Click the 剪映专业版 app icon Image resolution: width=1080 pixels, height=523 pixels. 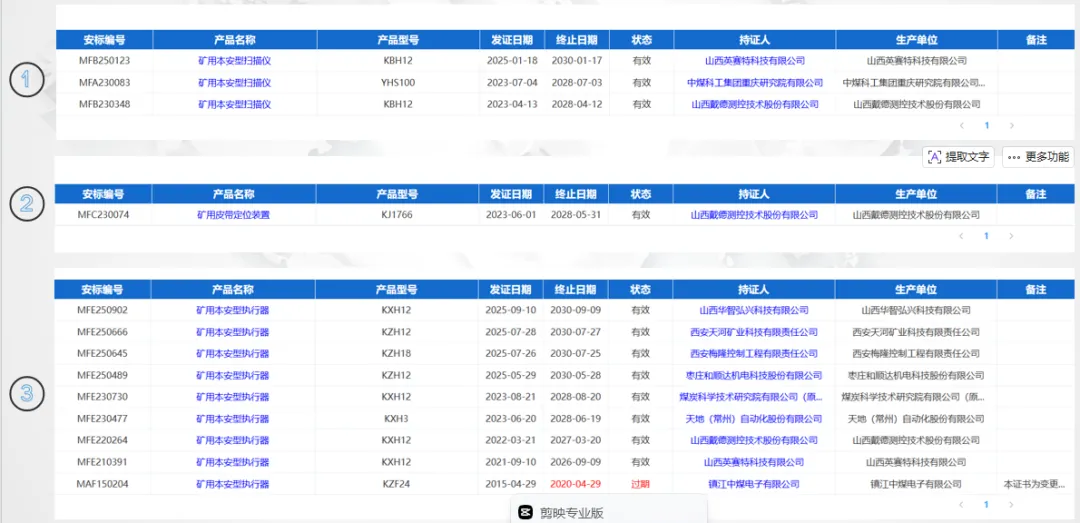pyautogui.click(x=525, y=513)
